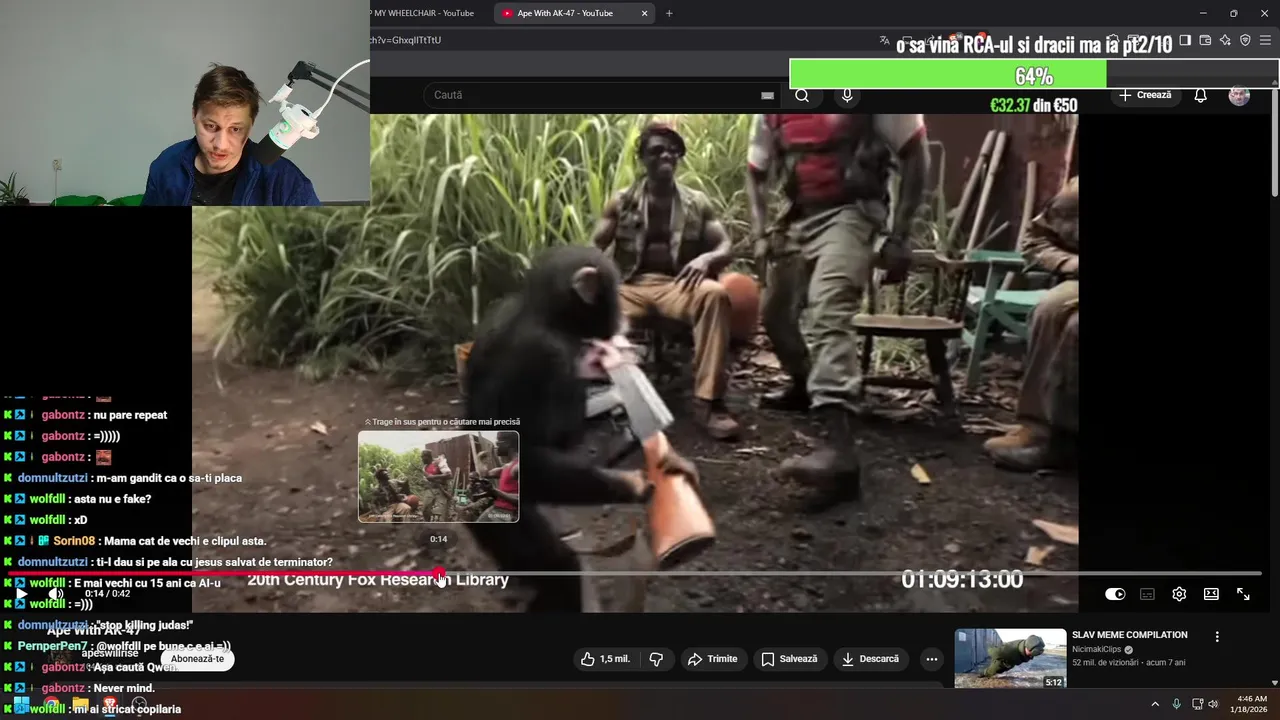Click the Abonează-te subscribe button
This screenshot has width=1280, height=720.
point(197,659)
